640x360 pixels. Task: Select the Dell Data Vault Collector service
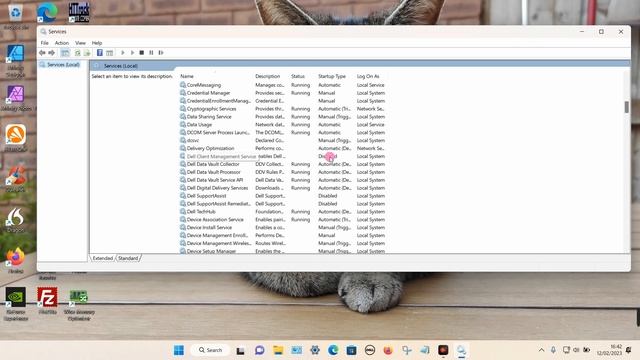tap(282, 164)
